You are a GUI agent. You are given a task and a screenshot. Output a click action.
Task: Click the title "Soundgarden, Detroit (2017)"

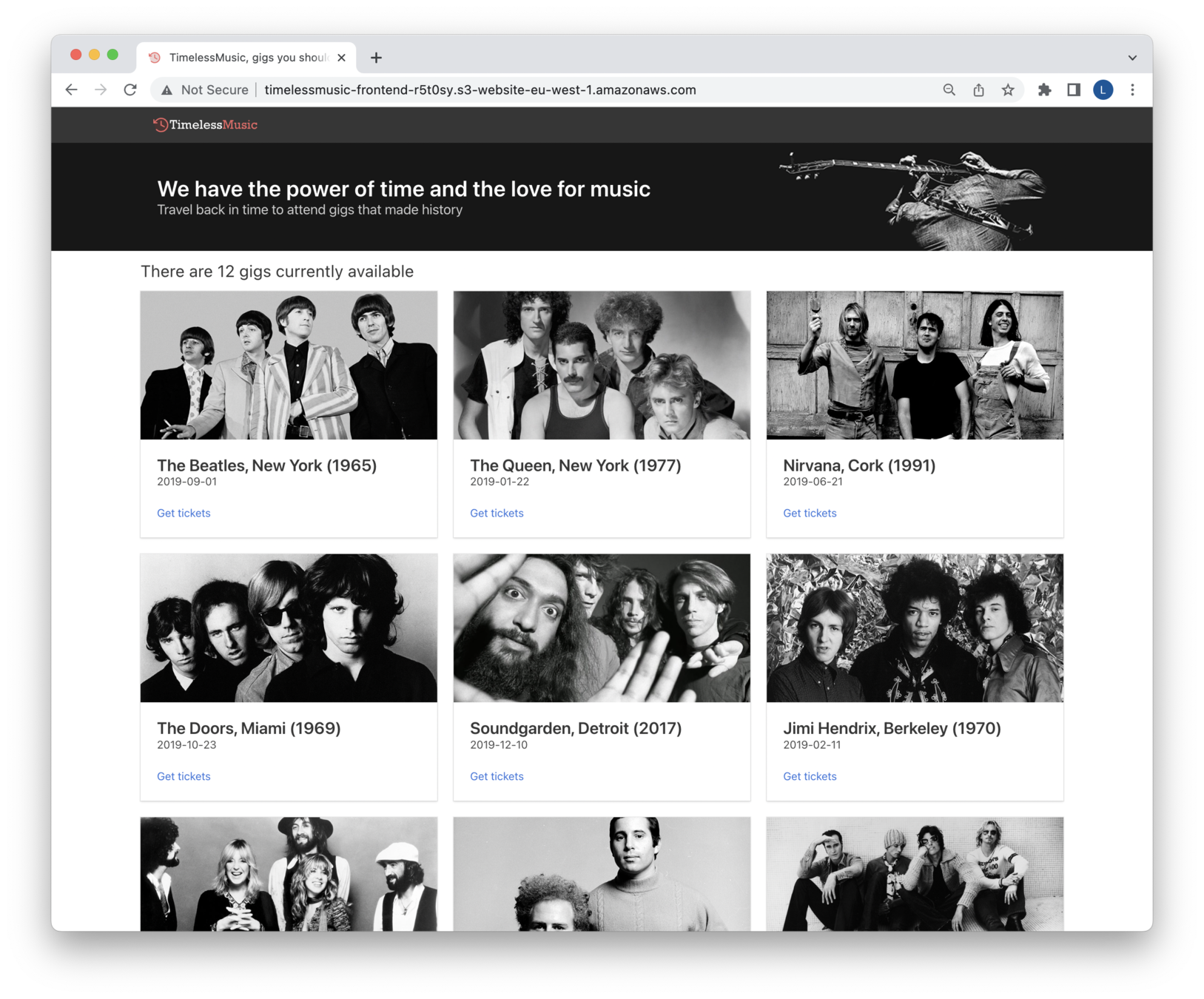[576, 728]
